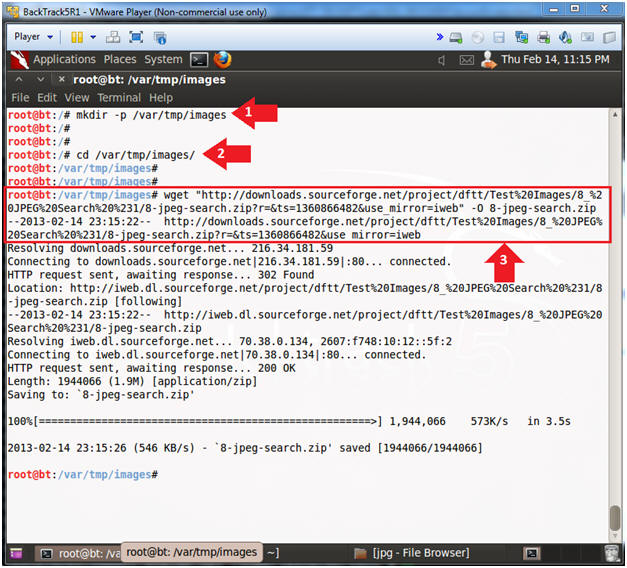
Task: Click the terminal window up-arrow button
Action: pos(19,79)
